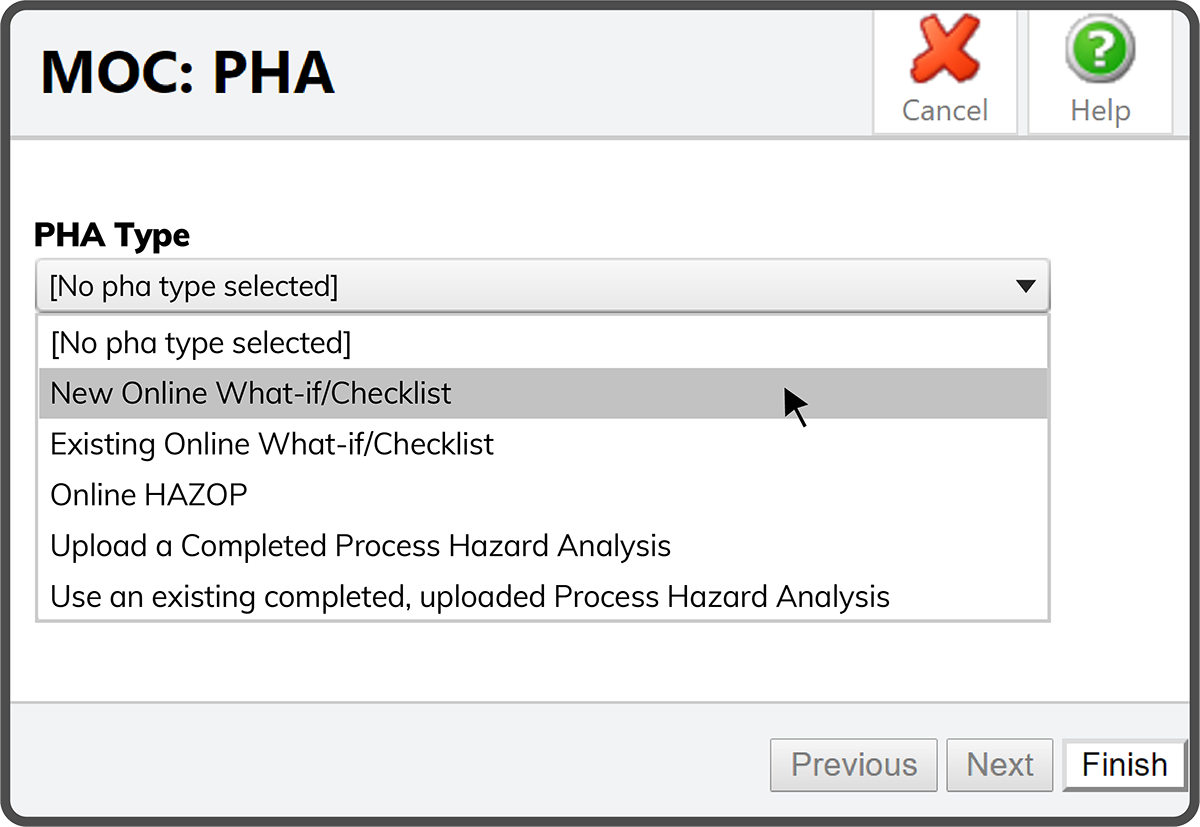The width and height of the screenshot is (1200, 827).
Task: Click the PHA Type dropdown arrow
Action: pos(1025,287)
